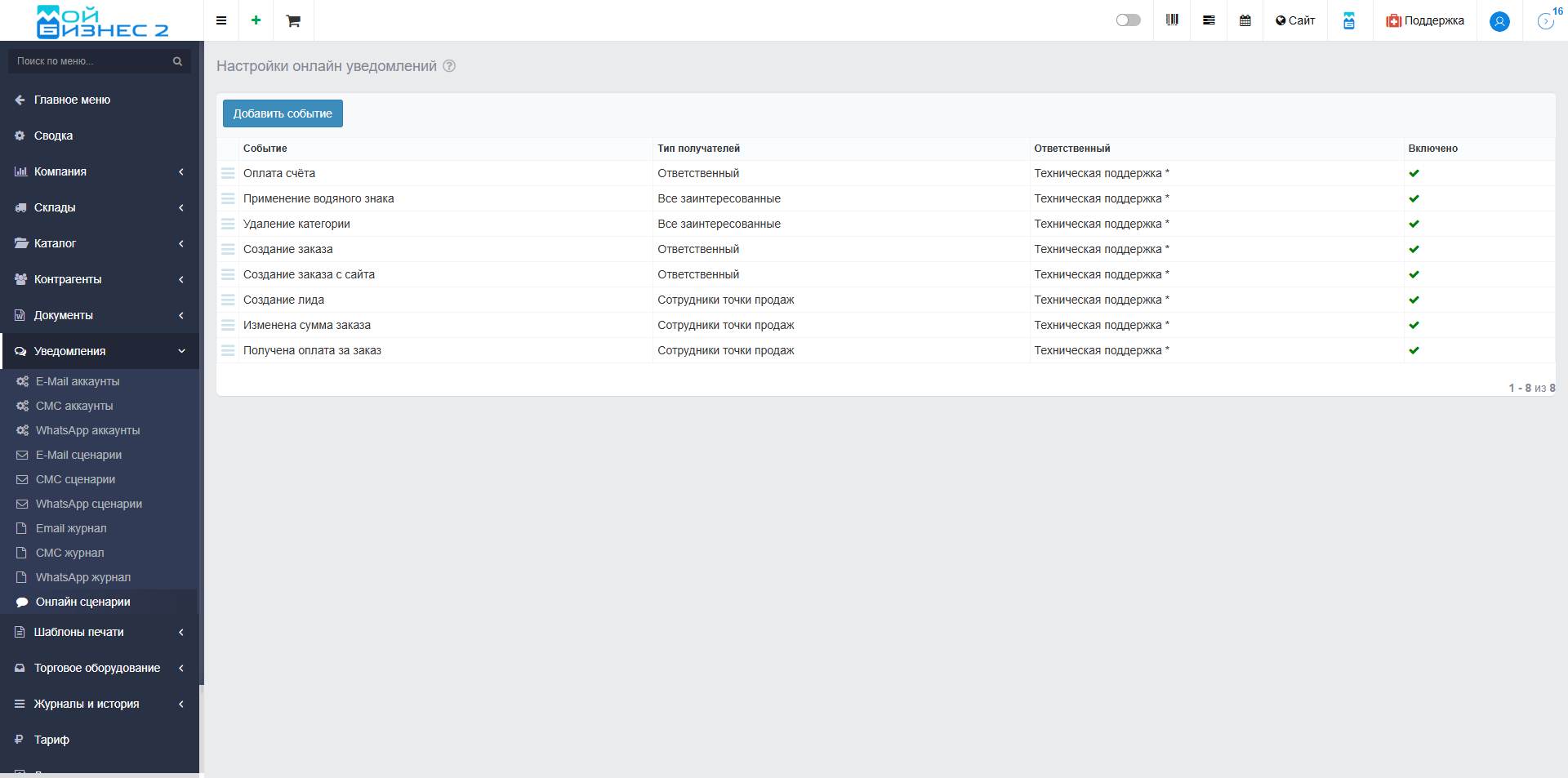Click the Поиск по меню search field
Image resolution: width=1568 pixels, height=778 pixels.
[91, 61]
